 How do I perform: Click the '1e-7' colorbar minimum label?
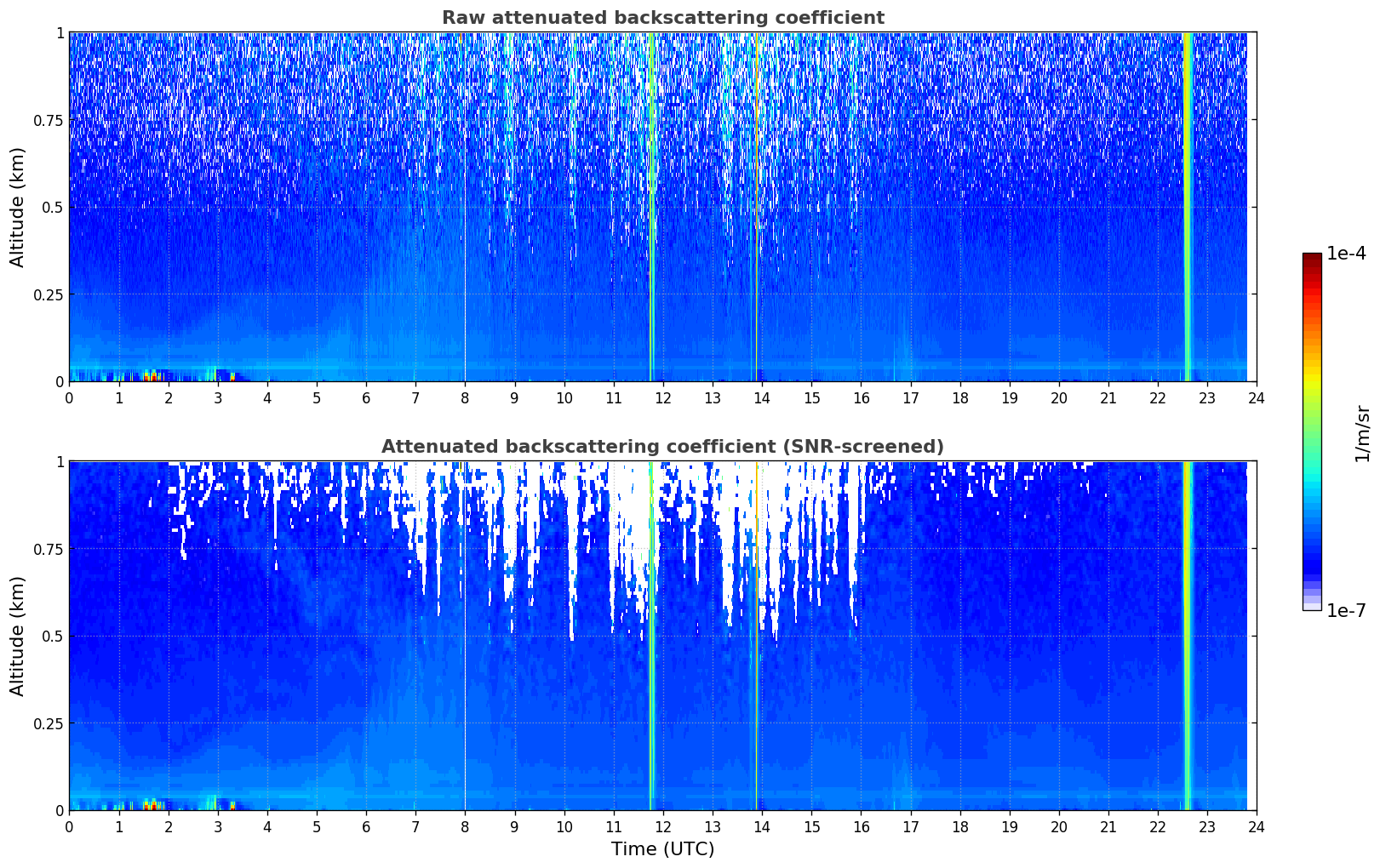[x=1346, y=611]
